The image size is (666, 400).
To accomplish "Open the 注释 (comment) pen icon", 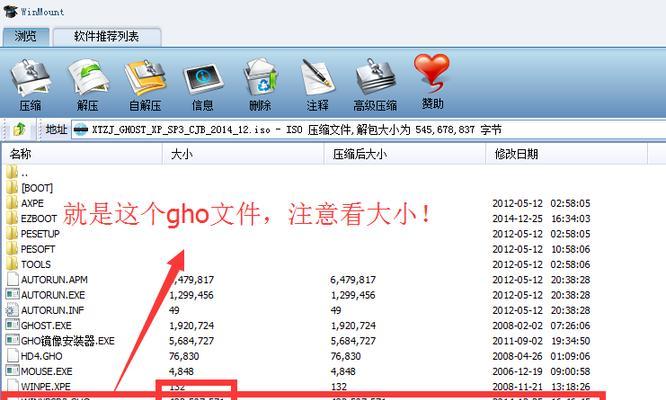I will 318,78.
